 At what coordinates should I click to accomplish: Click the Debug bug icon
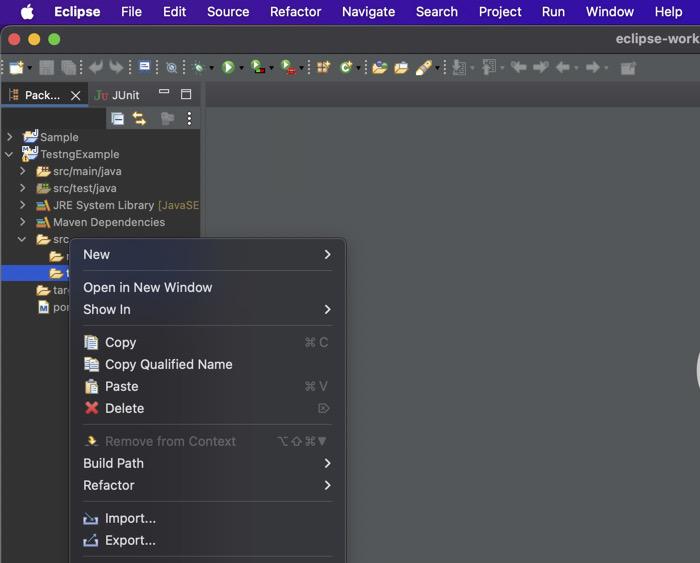click(199, 67)
